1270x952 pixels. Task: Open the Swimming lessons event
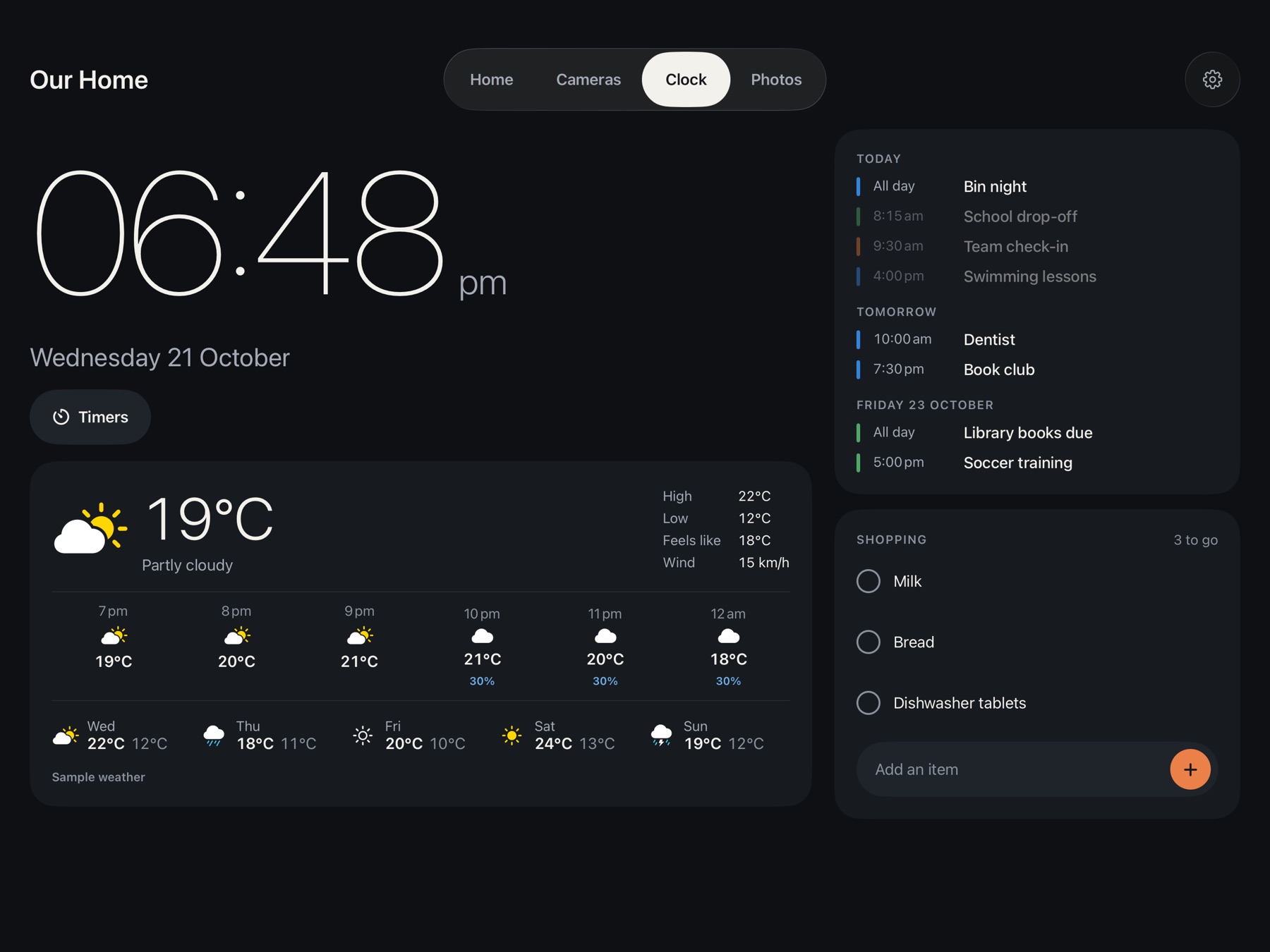click(1036, 276)
